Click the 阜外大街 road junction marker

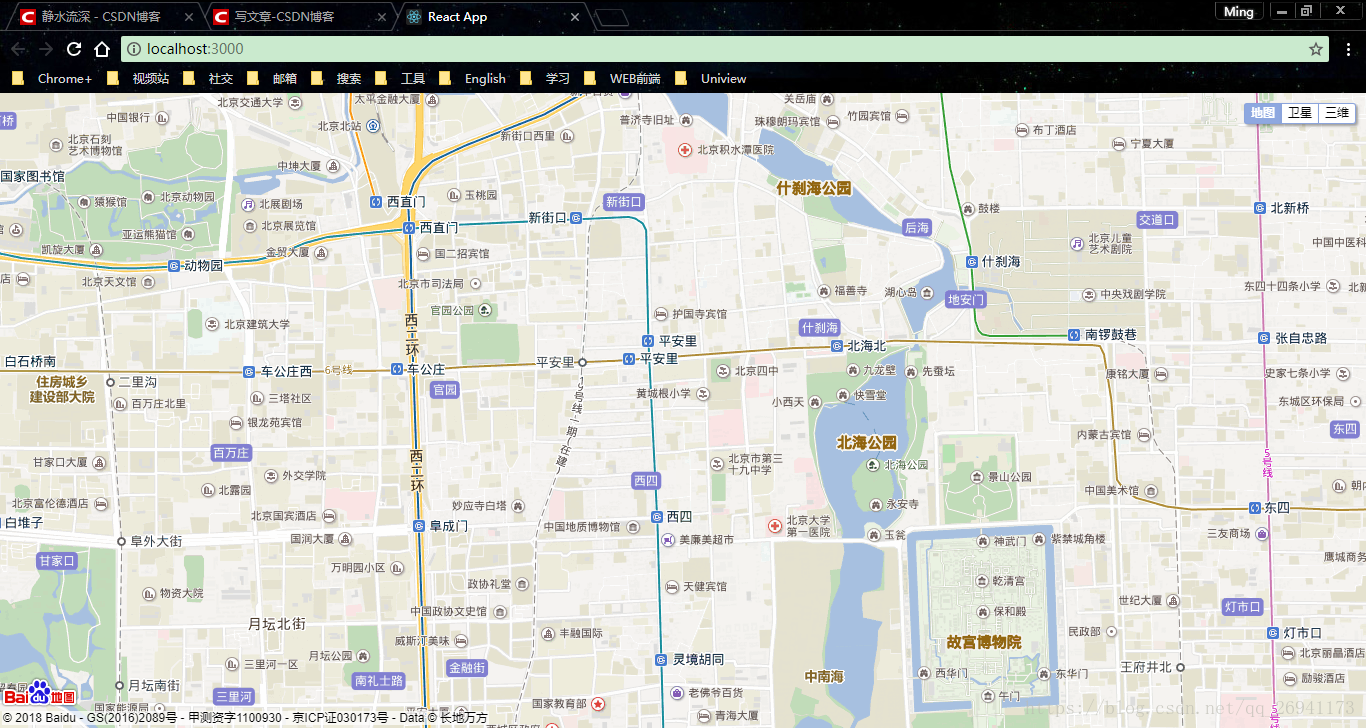(122, 541)
